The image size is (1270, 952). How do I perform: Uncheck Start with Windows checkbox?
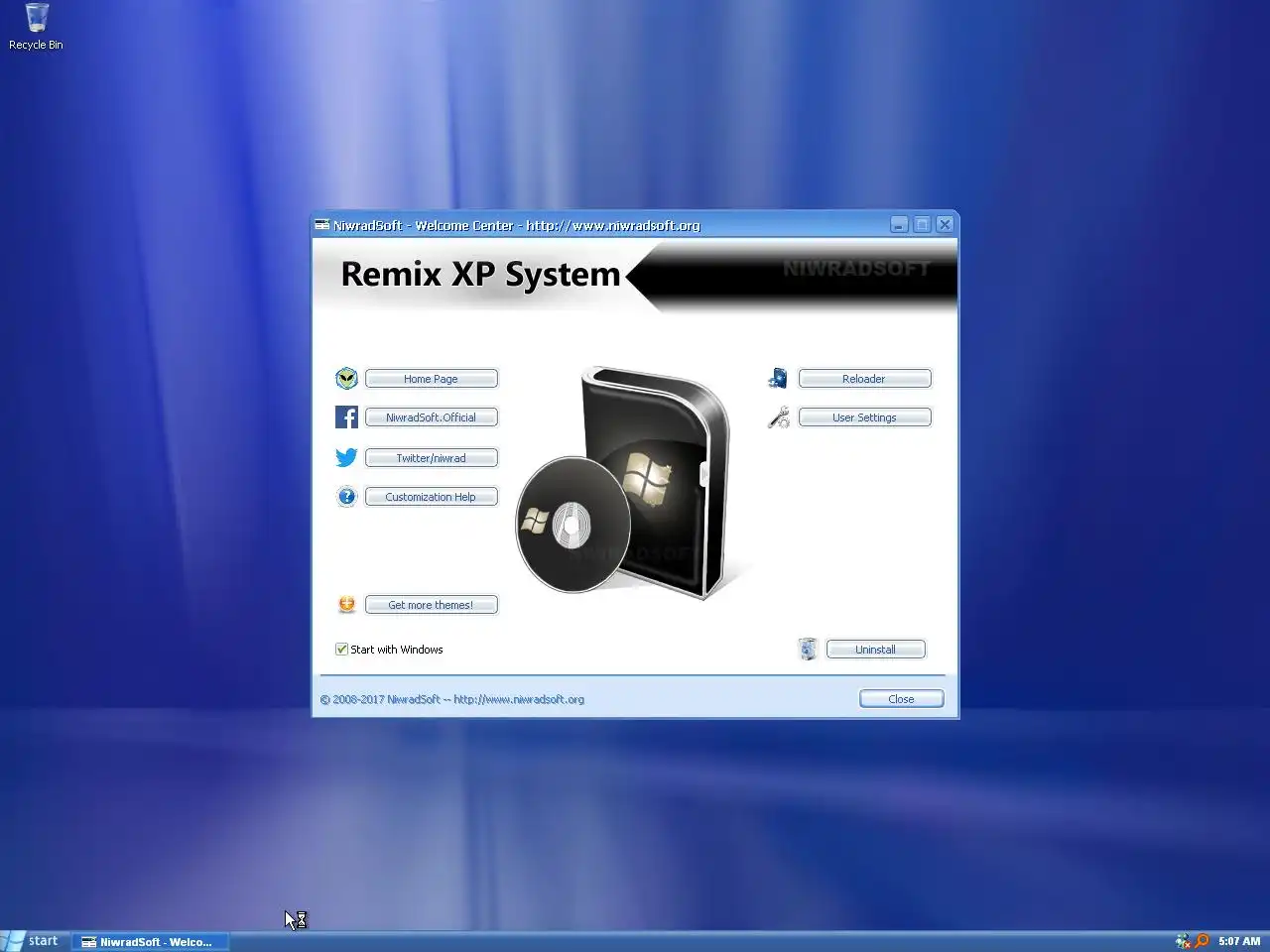click(341, 650)
